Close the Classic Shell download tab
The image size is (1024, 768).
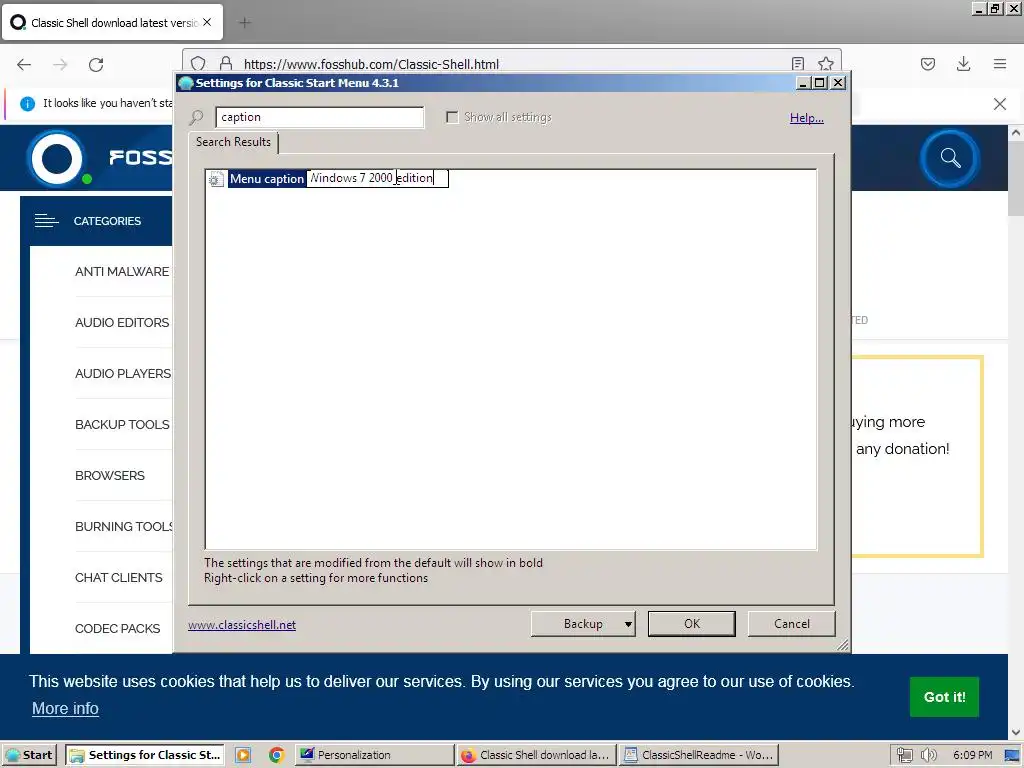coord(207,22)
